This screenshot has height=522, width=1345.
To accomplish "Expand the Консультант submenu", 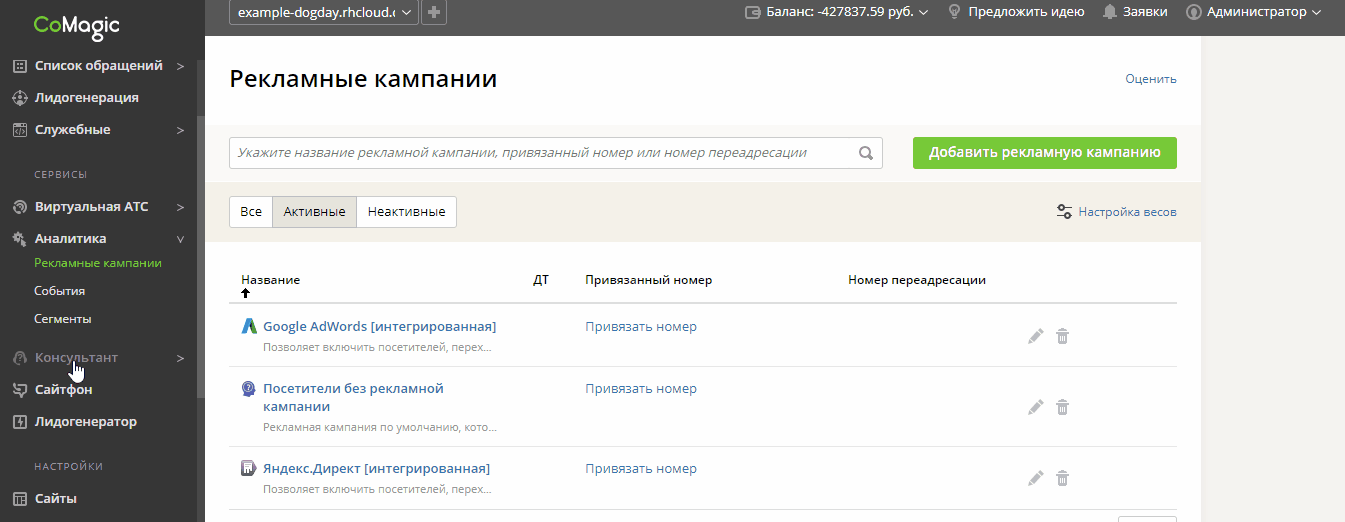I will point(180,358).
